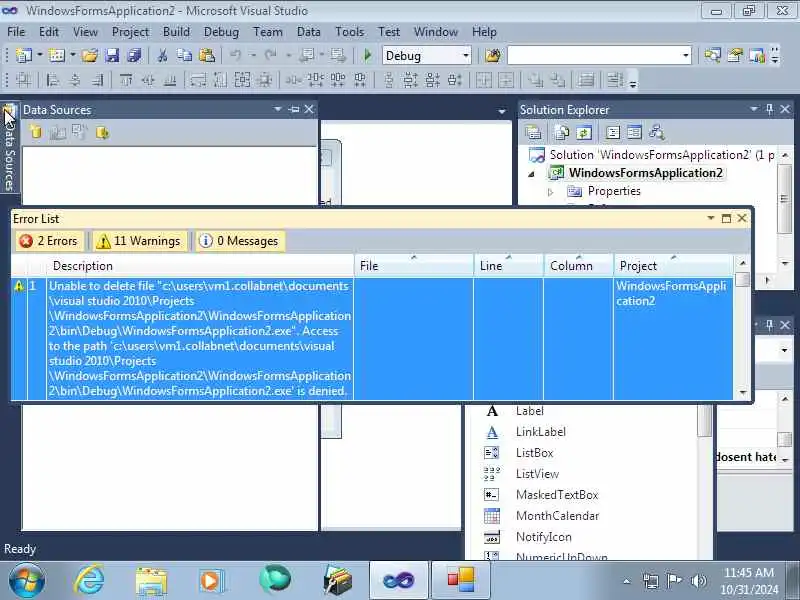Image resolution: width=800 pixels, height=600 pixels.
Task: Click the Redo arrow icon
Action: point(270,55)
